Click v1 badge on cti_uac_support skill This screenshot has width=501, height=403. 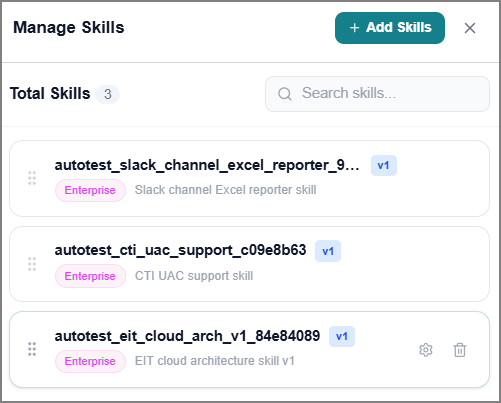coord(328,251)
